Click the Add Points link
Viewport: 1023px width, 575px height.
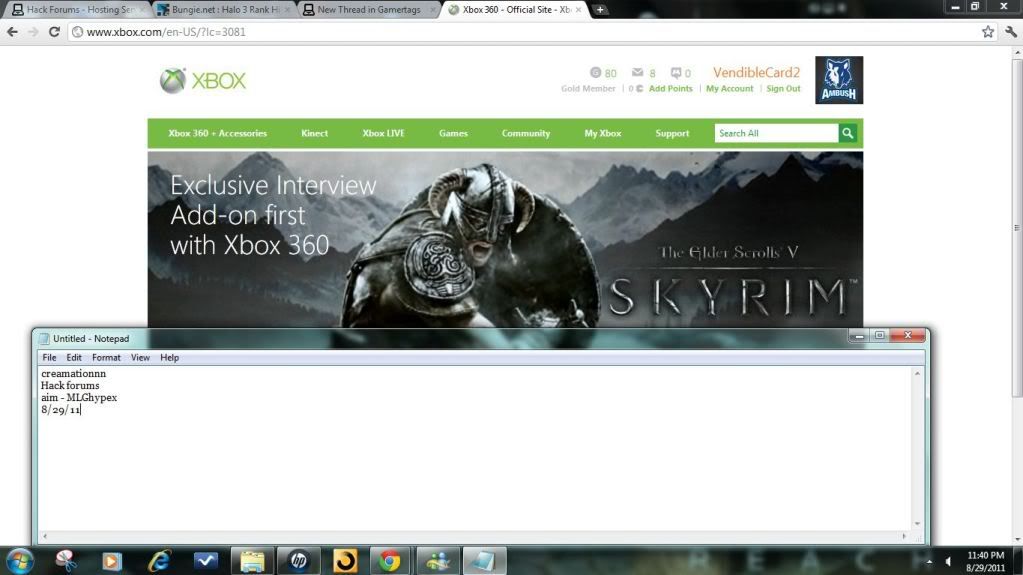(671, 89)
